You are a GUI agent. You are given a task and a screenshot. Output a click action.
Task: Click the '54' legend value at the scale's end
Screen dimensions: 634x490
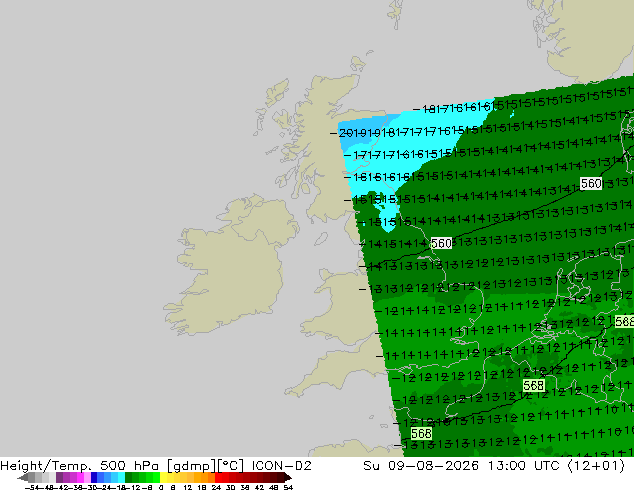[x=288, y=487]
